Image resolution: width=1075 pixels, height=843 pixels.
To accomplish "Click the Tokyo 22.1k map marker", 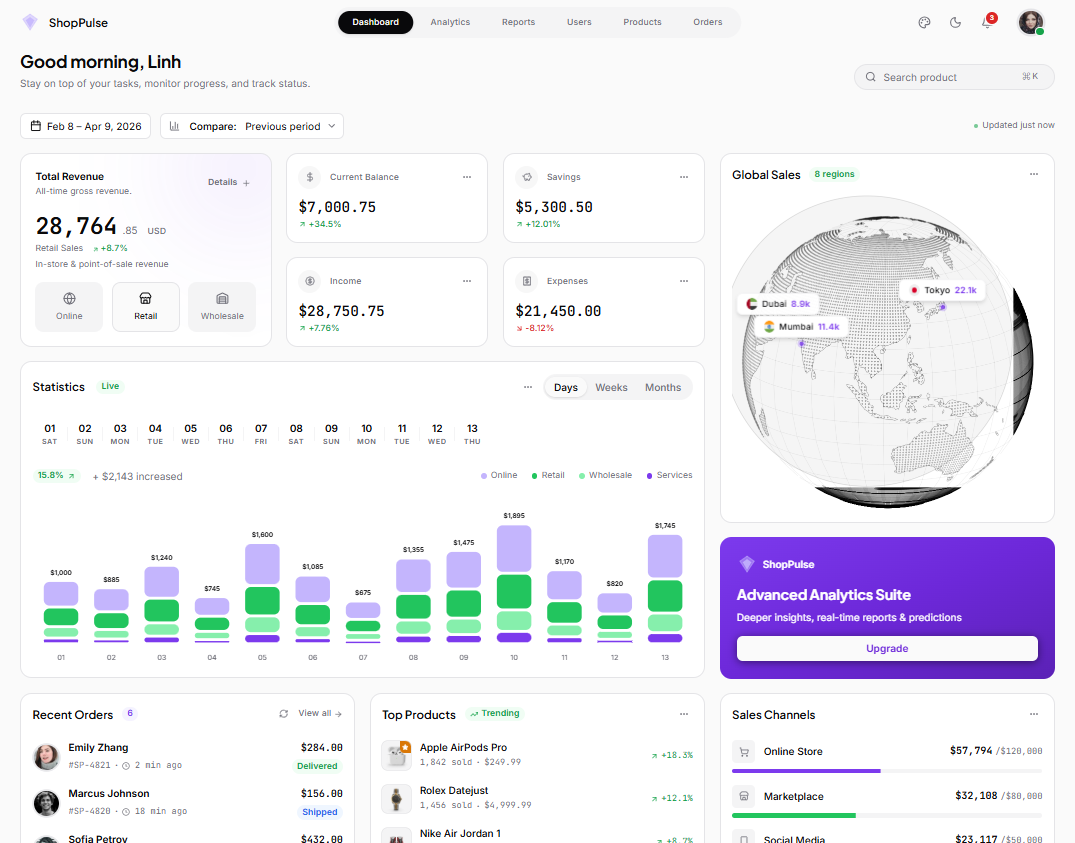I will pos(942,291).
